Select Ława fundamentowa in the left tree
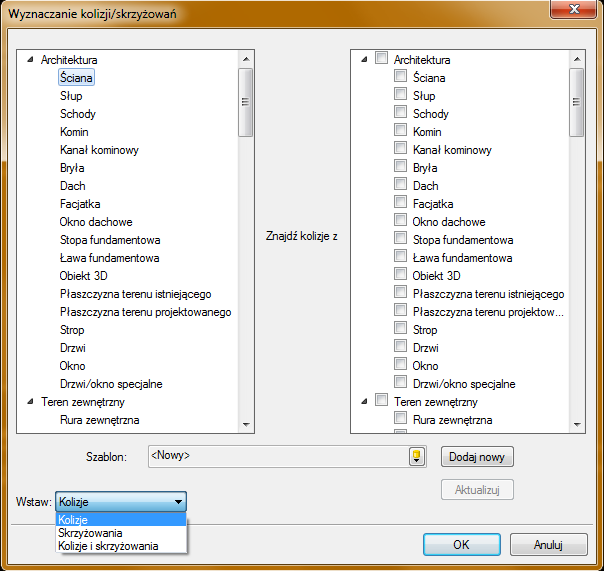The height and width of the screenshot is (571, 604). click(109, 258)
